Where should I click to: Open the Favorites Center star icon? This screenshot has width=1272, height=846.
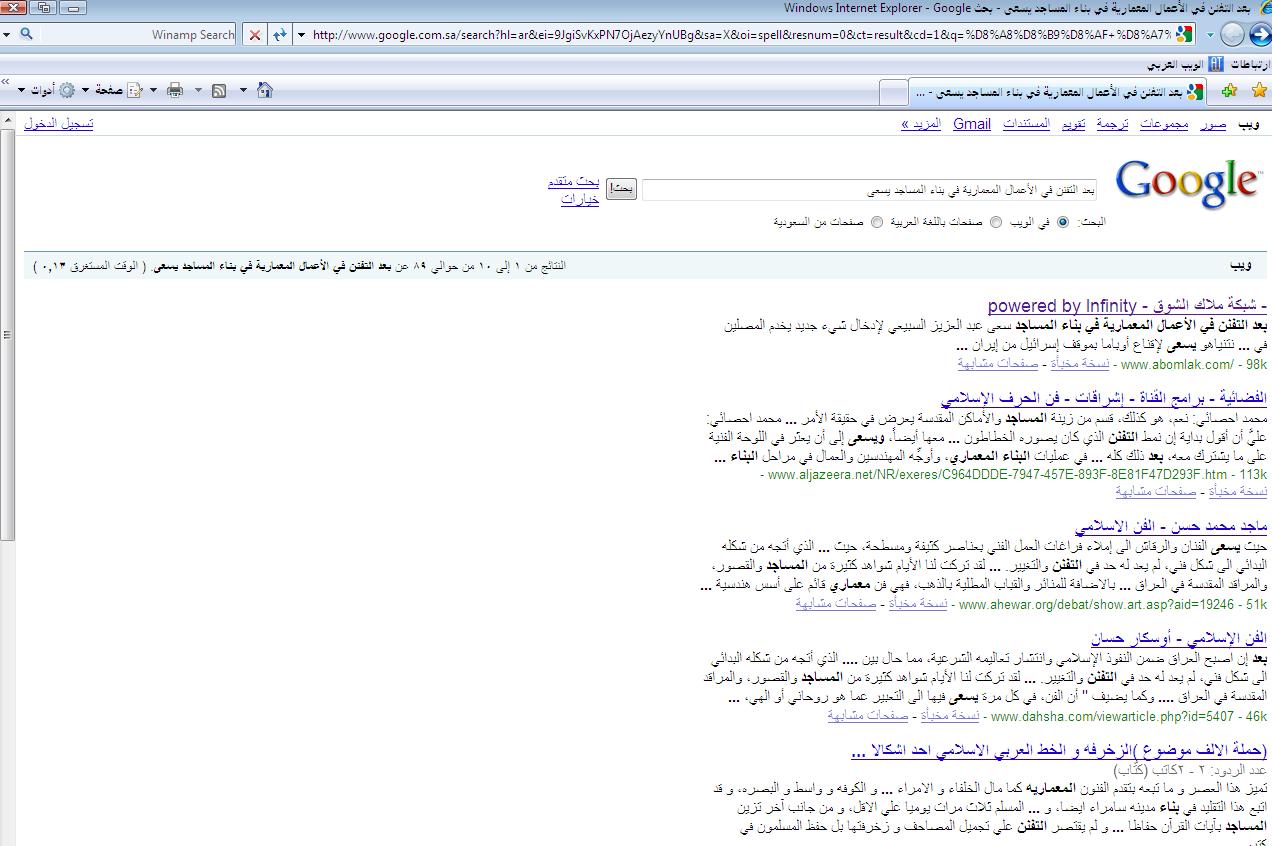pyautogui.click(x=1259, y=91)
